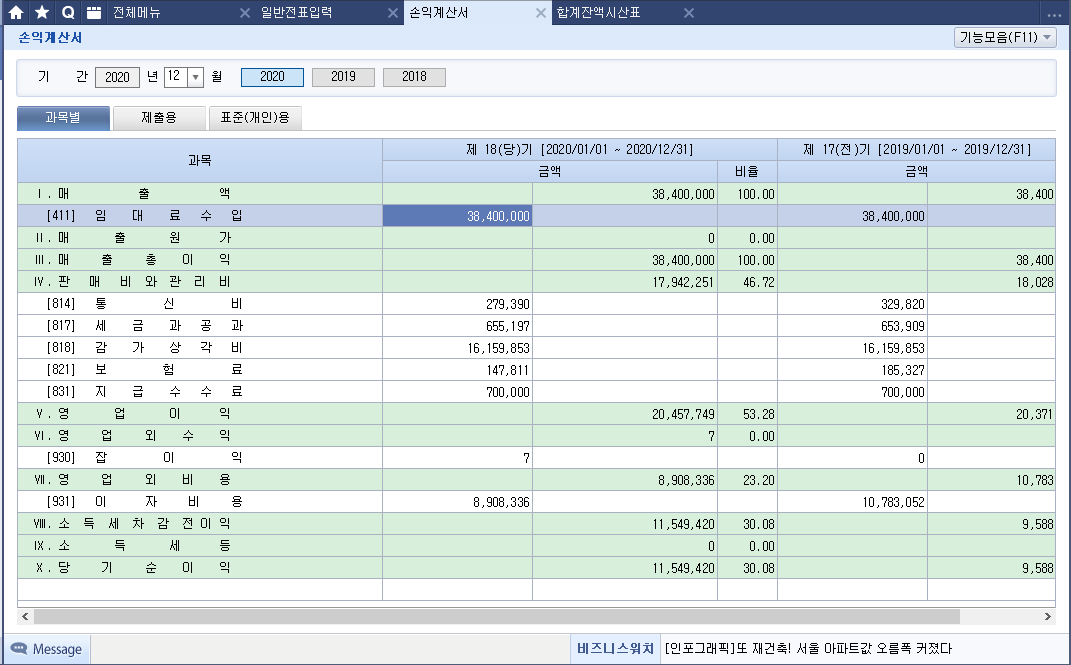This screenshot has height=665, width=1071.
Task: Click the horizontal scrollbar right arrow
Action: tap(1048, 617)
